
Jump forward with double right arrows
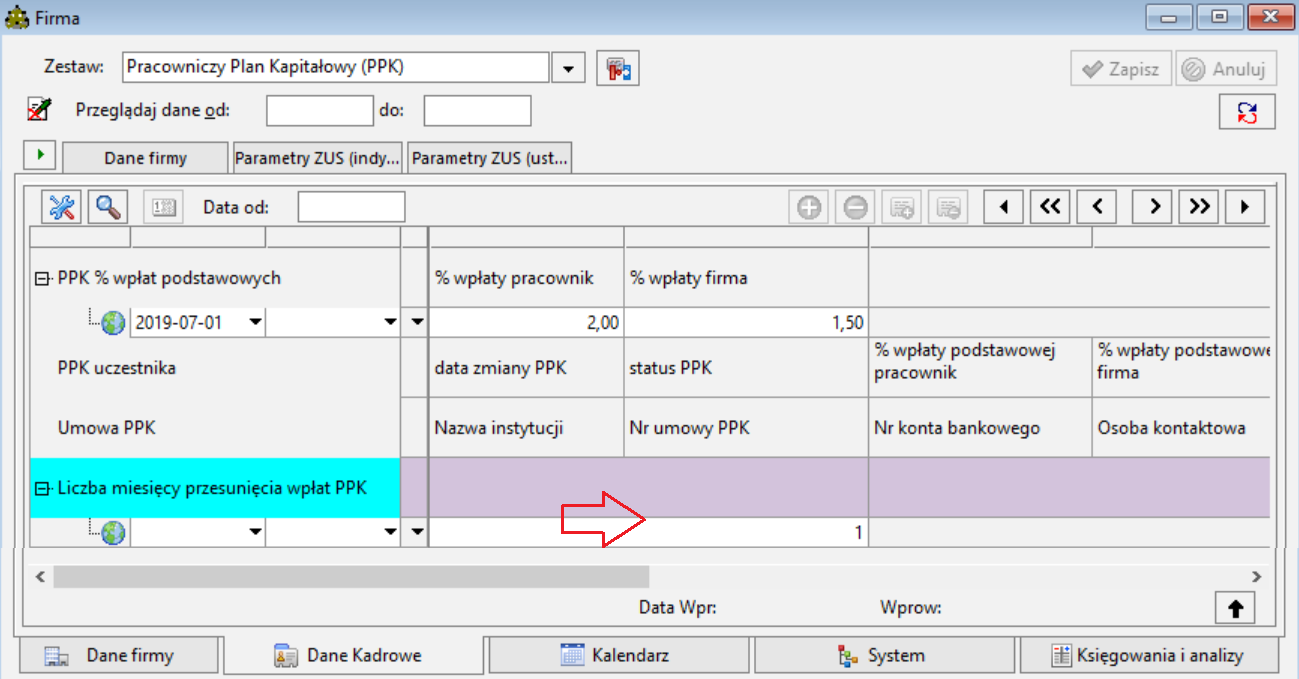point(1199,207)
